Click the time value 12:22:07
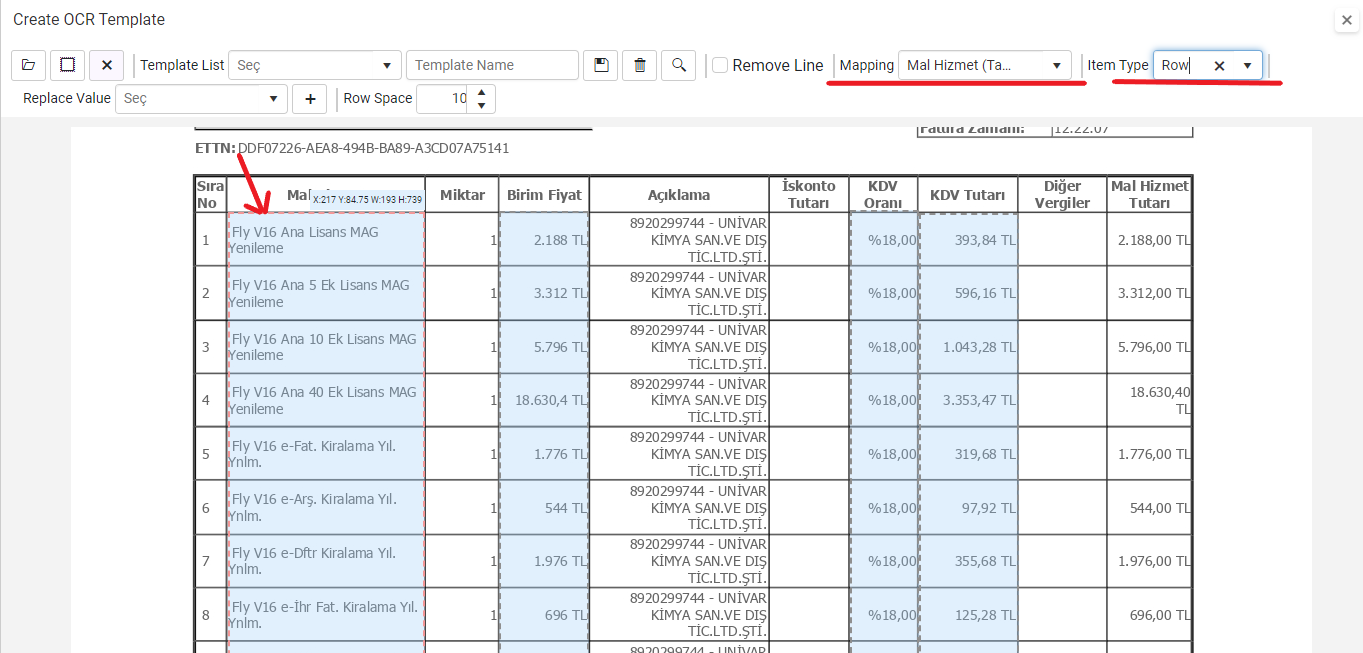This screenshot has width=1363, height=653. click(1081, 128)
